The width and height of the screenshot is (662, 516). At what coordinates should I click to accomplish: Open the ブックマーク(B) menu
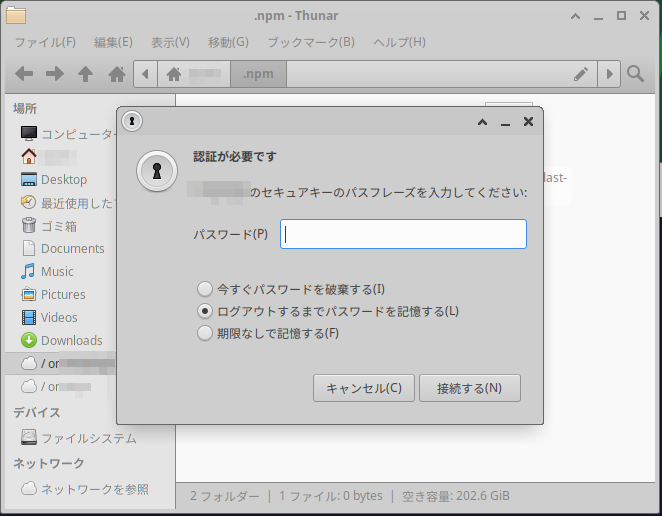(310, 42)
